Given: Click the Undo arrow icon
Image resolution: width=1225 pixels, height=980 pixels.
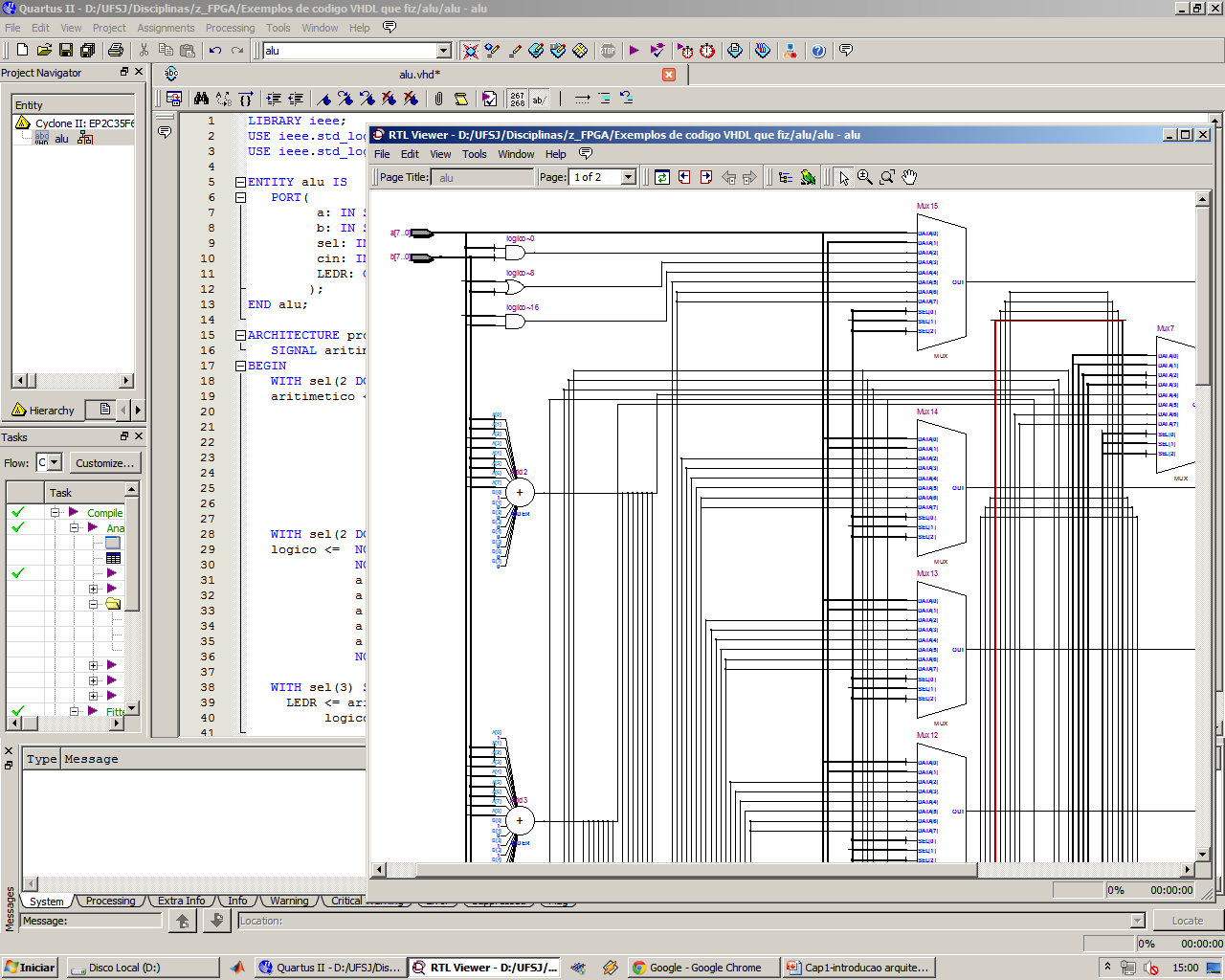Looking at the screenshot, I should (215, 51).
